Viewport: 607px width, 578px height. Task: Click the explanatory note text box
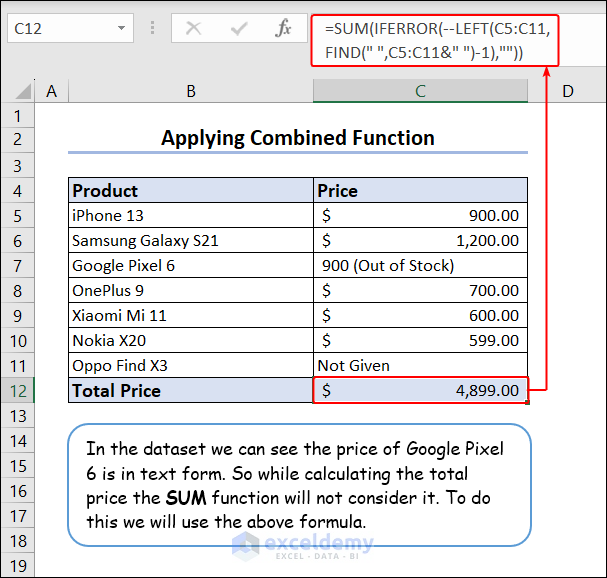coord(299,485)
